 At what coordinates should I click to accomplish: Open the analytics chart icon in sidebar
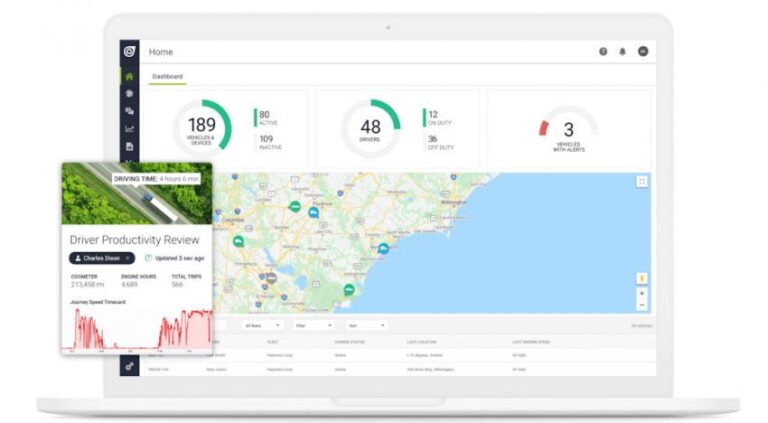(x=129, y=128)
